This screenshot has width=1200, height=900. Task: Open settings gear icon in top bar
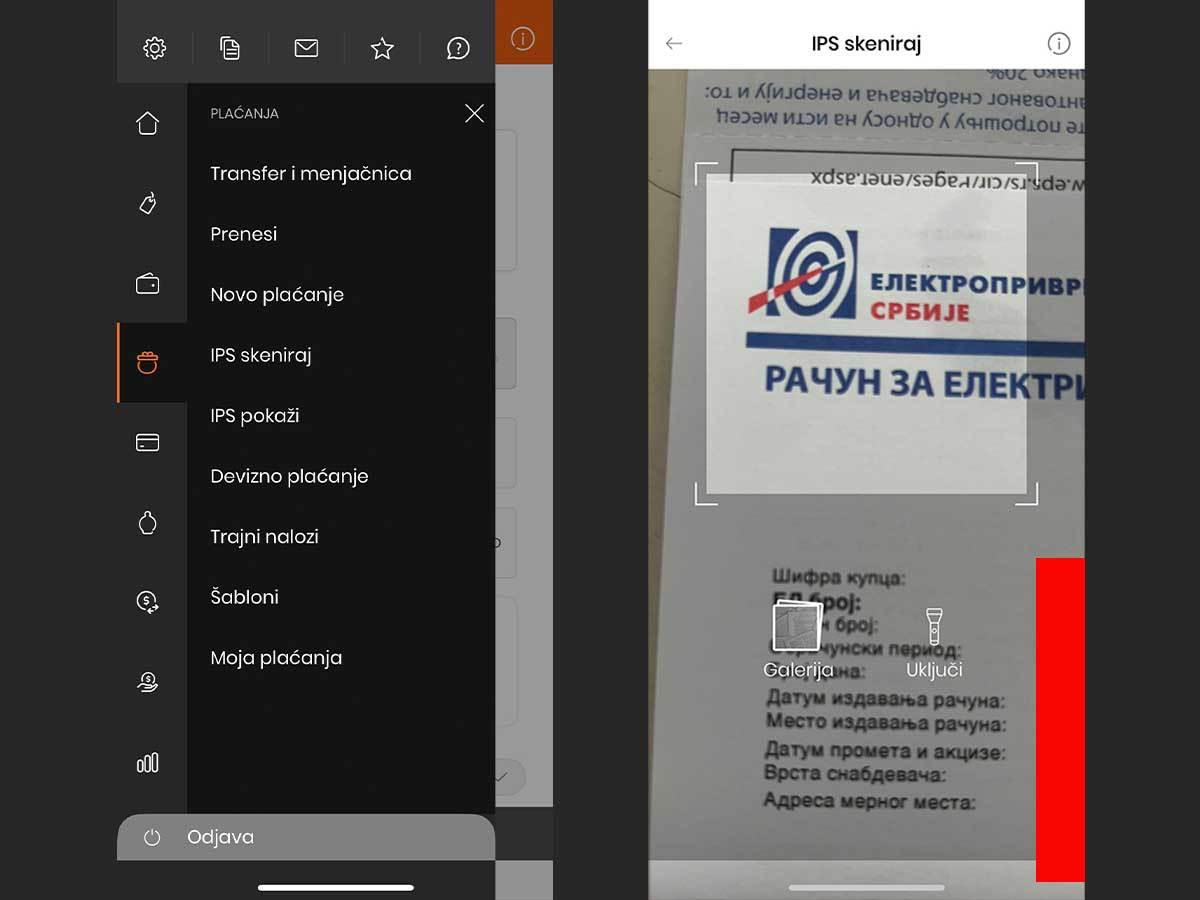click(x=154, y=48)
